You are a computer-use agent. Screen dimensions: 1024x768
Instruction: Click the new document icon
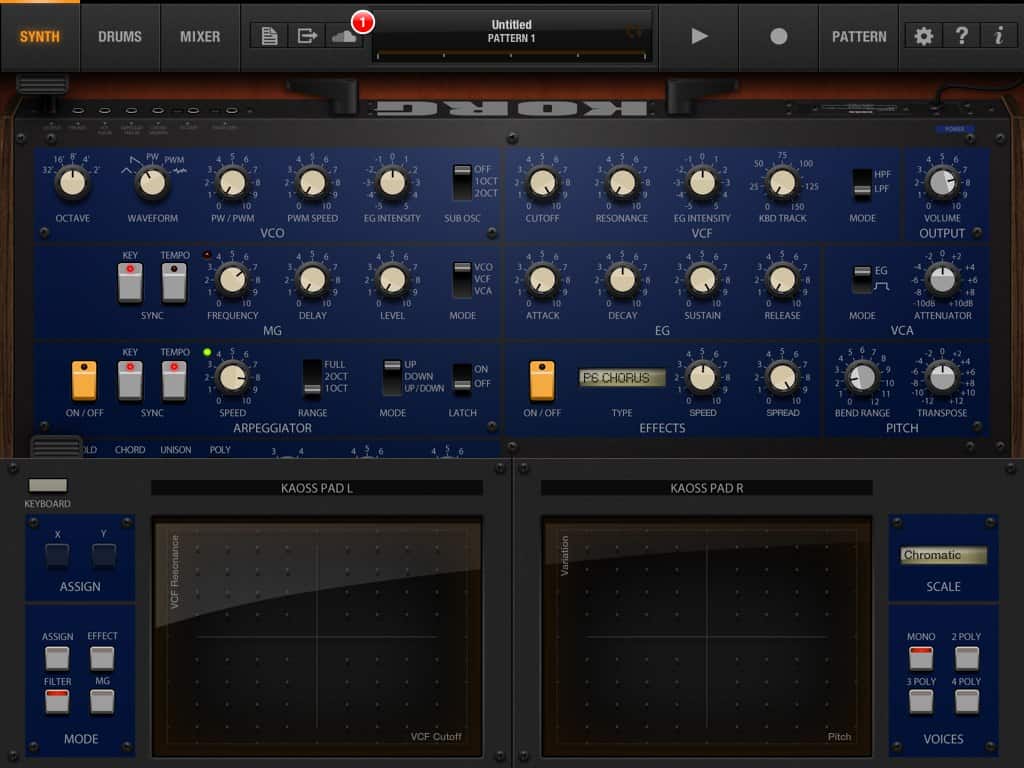269,36
